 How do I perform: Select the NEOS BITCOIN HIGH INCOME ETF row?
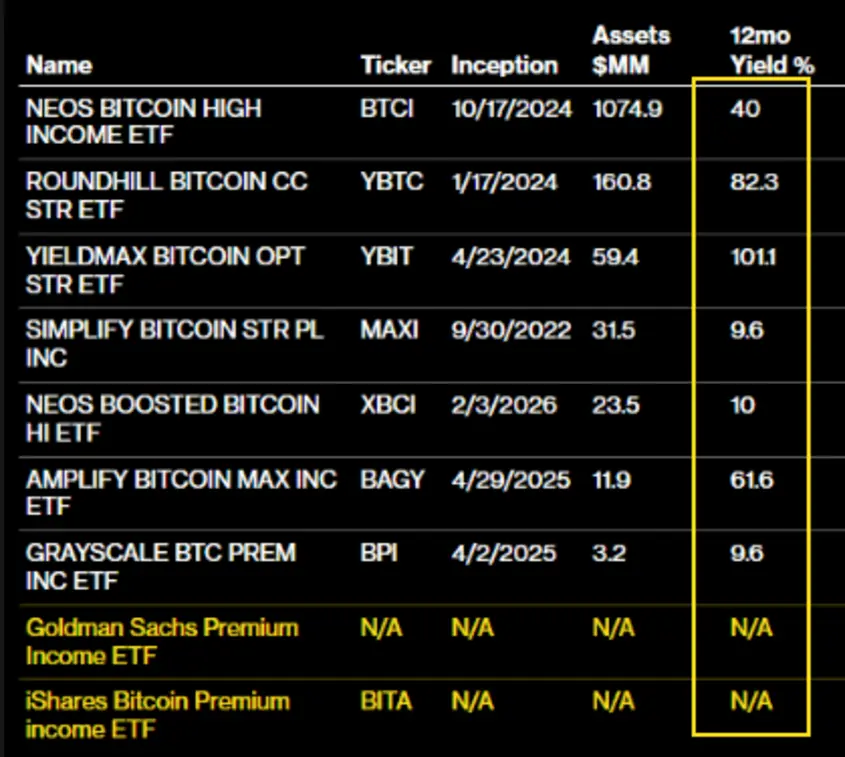click(x=431, y=122)
